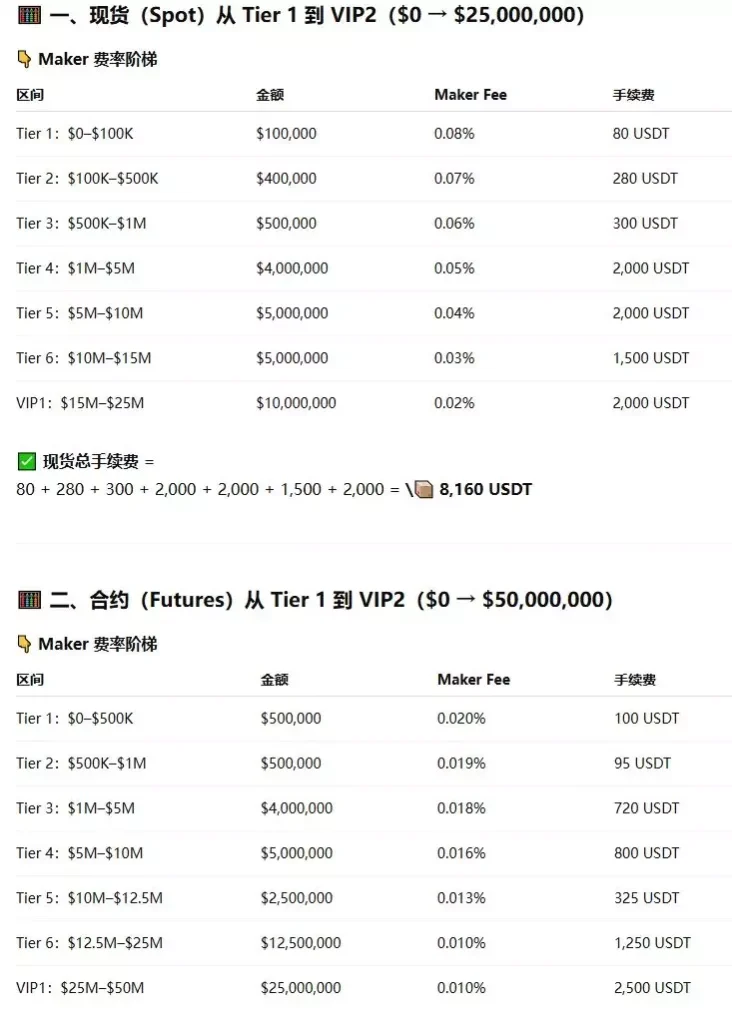Click the Maker Fee header in the Spot table
The image size is (732, 1024).
click(470, 95)
